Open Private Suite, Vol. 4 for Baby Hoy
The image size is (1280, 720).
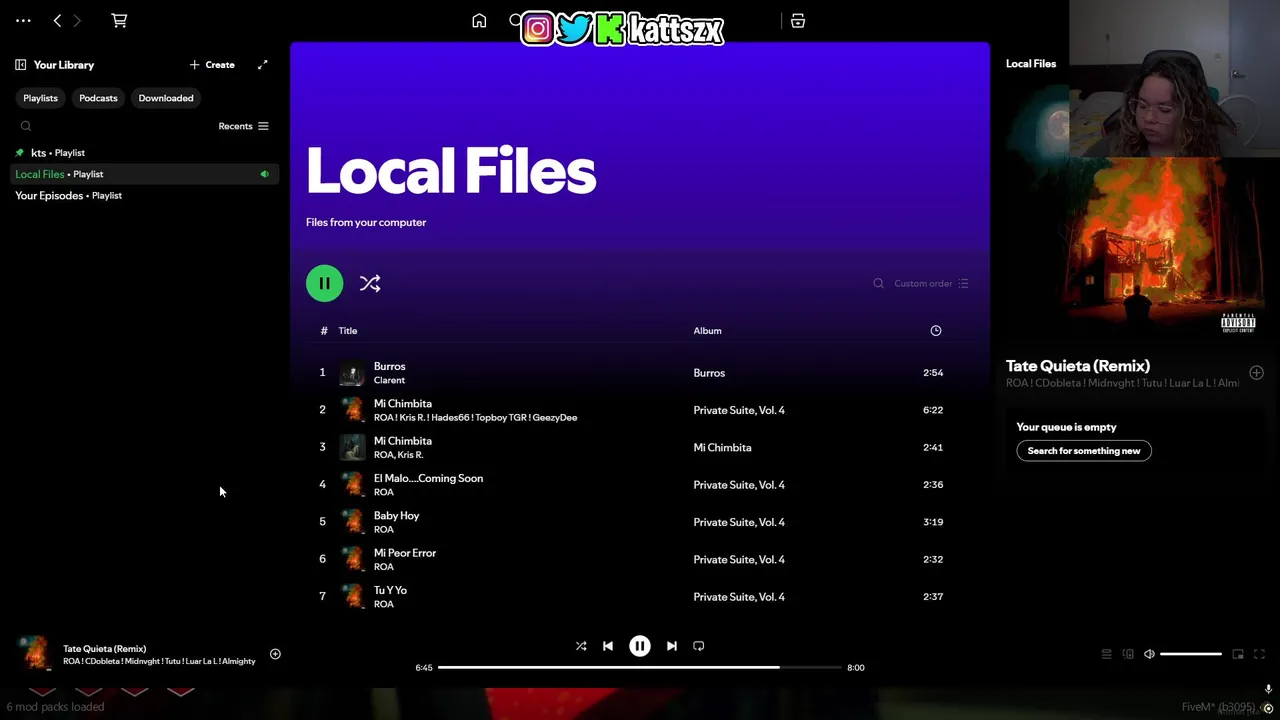739,522
